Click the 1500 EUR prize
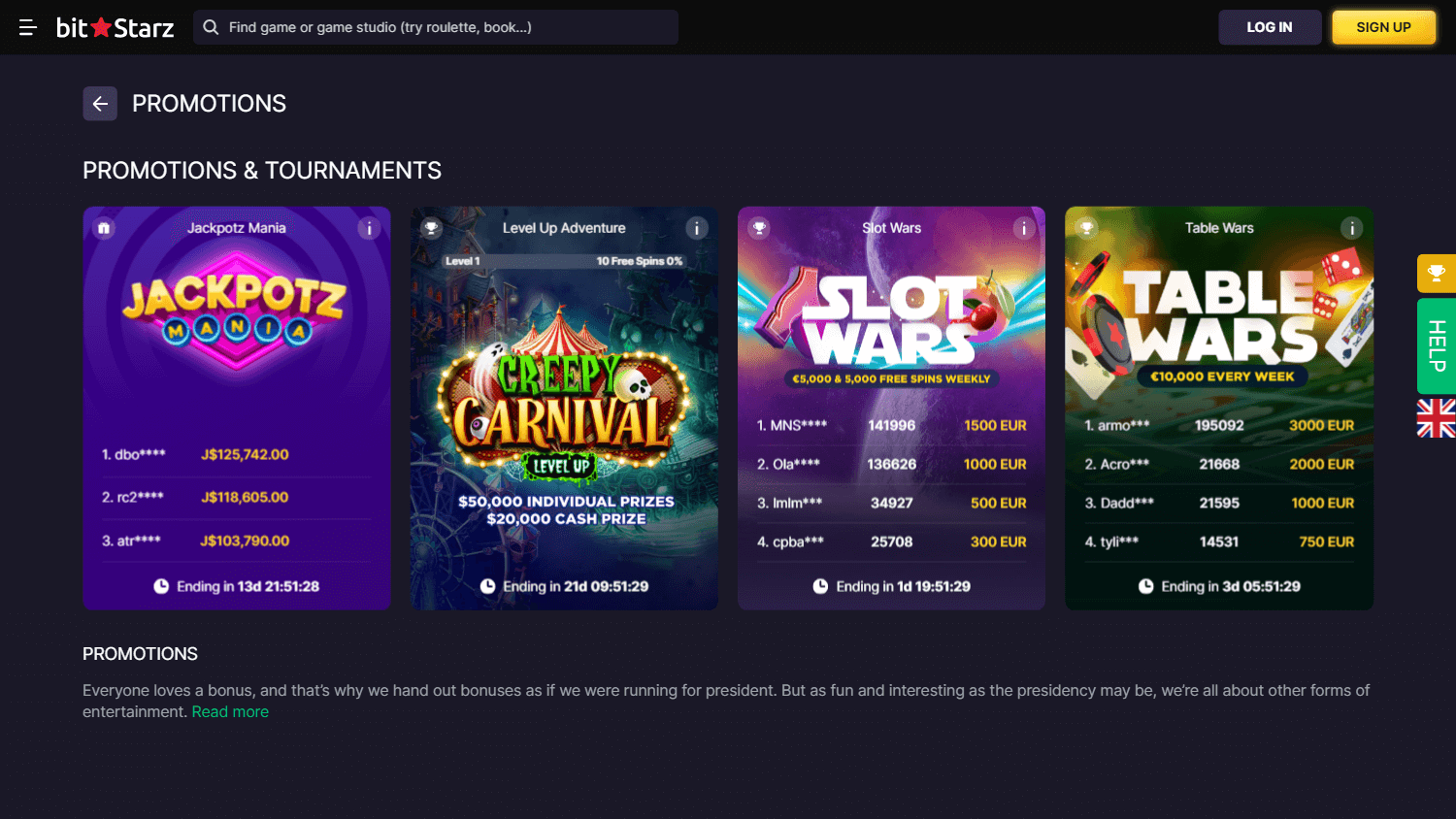This screenshot has width=1456, height=819. tap(995, 425)
